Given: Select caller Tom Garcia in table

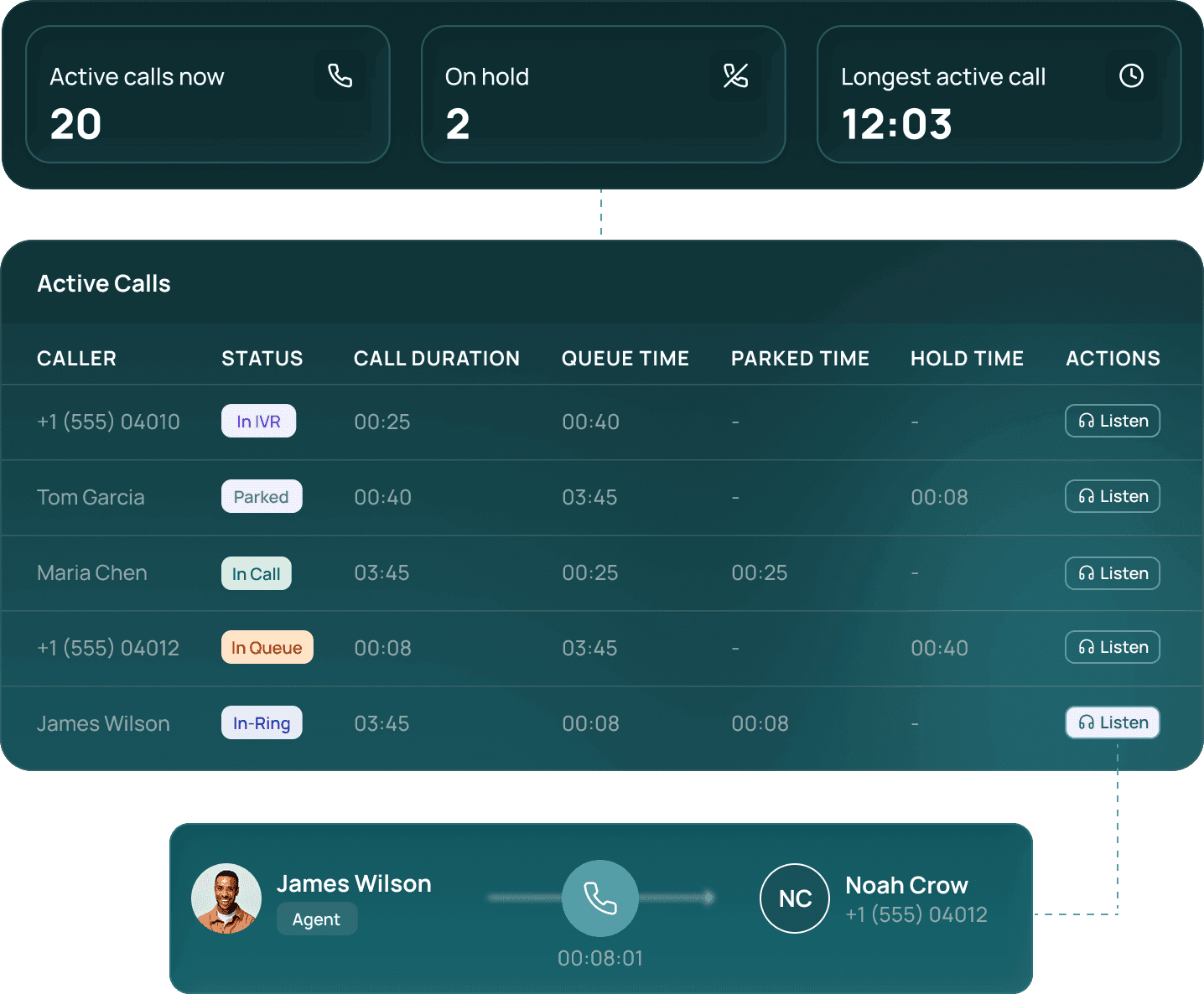Looking at the screenshot, I should click(91, 497).
